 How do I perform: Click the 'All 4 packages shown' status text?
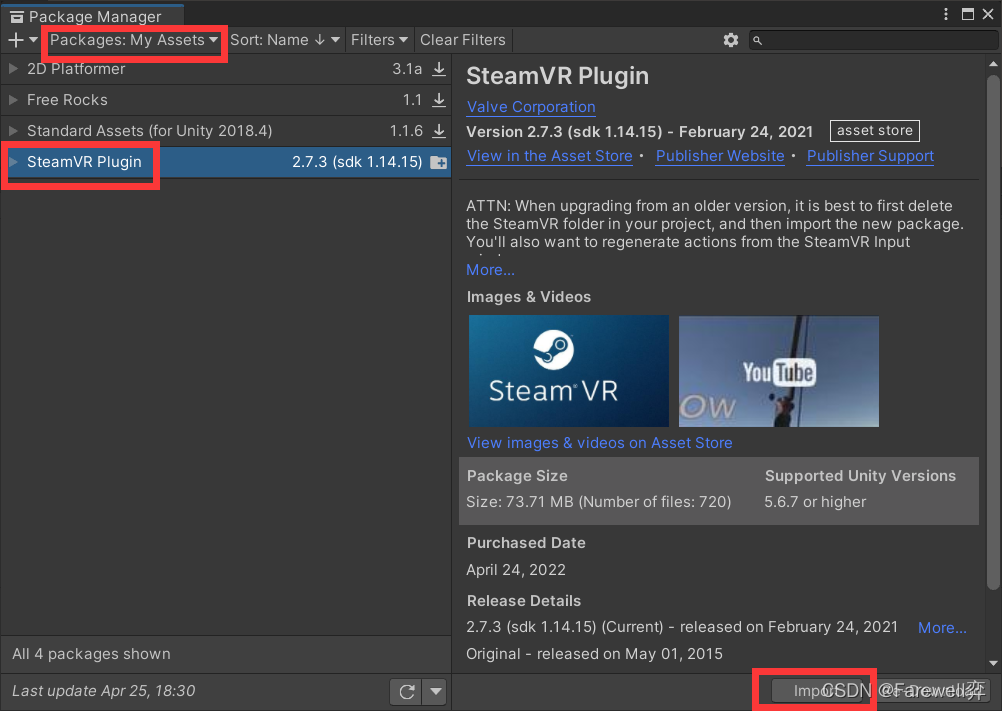pyautogui.click(x=91, y=654)
